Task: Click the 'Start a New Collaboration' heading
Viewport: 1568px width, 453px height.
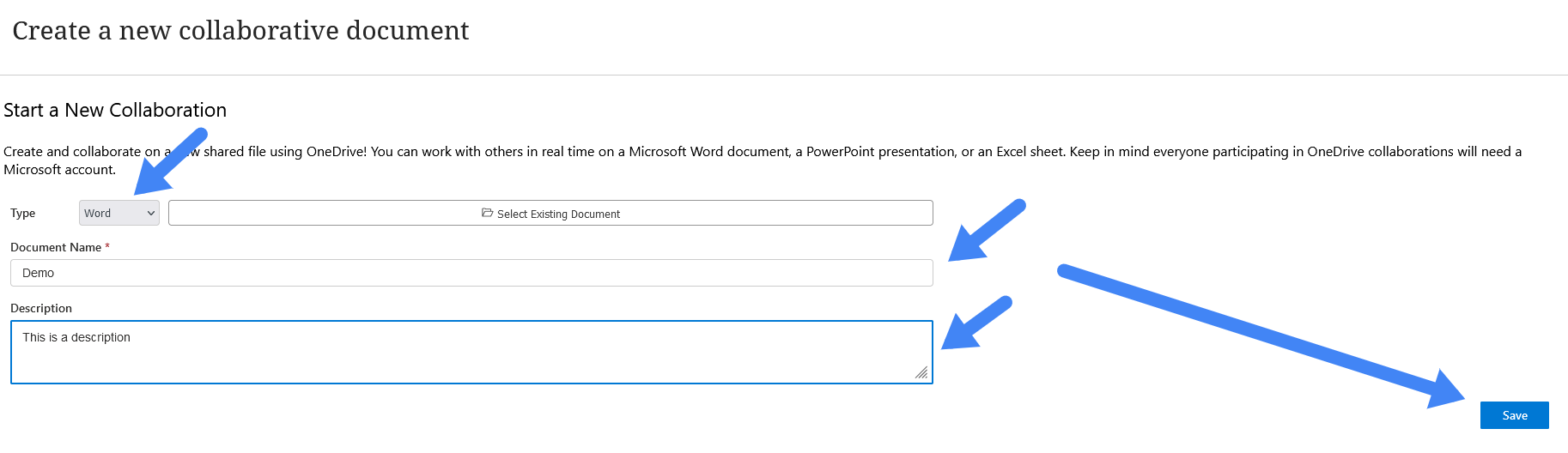Action: [x=115, y=110]
